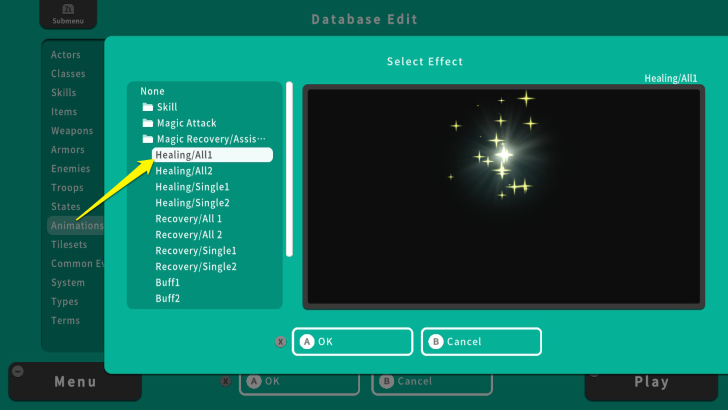Choose the Buff1 effect
Image resolution: width=728 pixels, height=410 pixels.
(168, 282)
